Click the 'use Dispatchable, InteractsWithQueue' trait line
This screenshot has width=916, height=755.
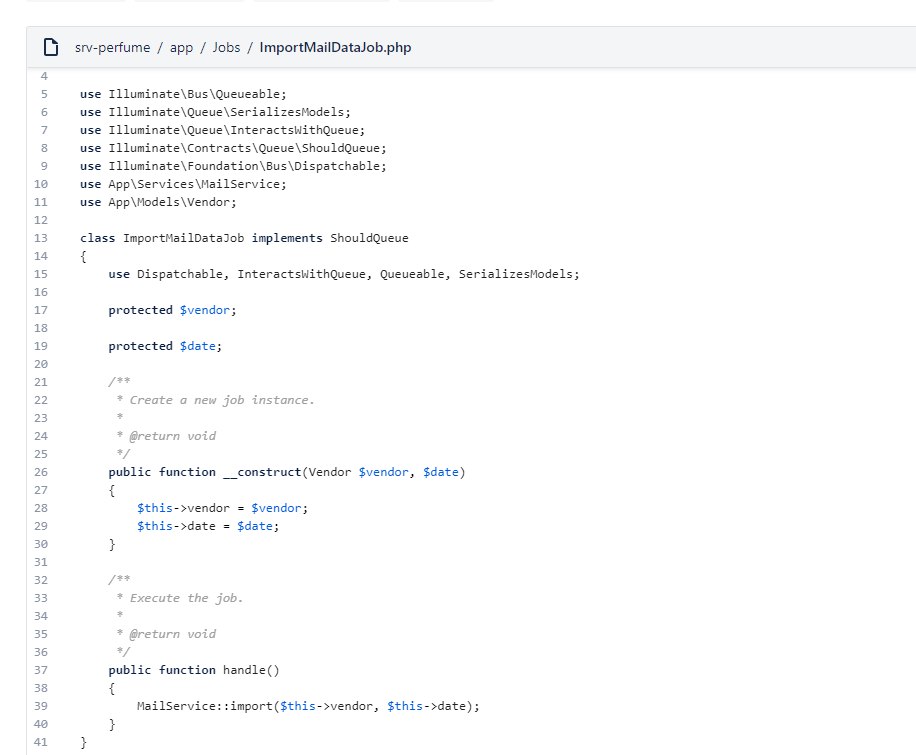(x=344, y=274)
